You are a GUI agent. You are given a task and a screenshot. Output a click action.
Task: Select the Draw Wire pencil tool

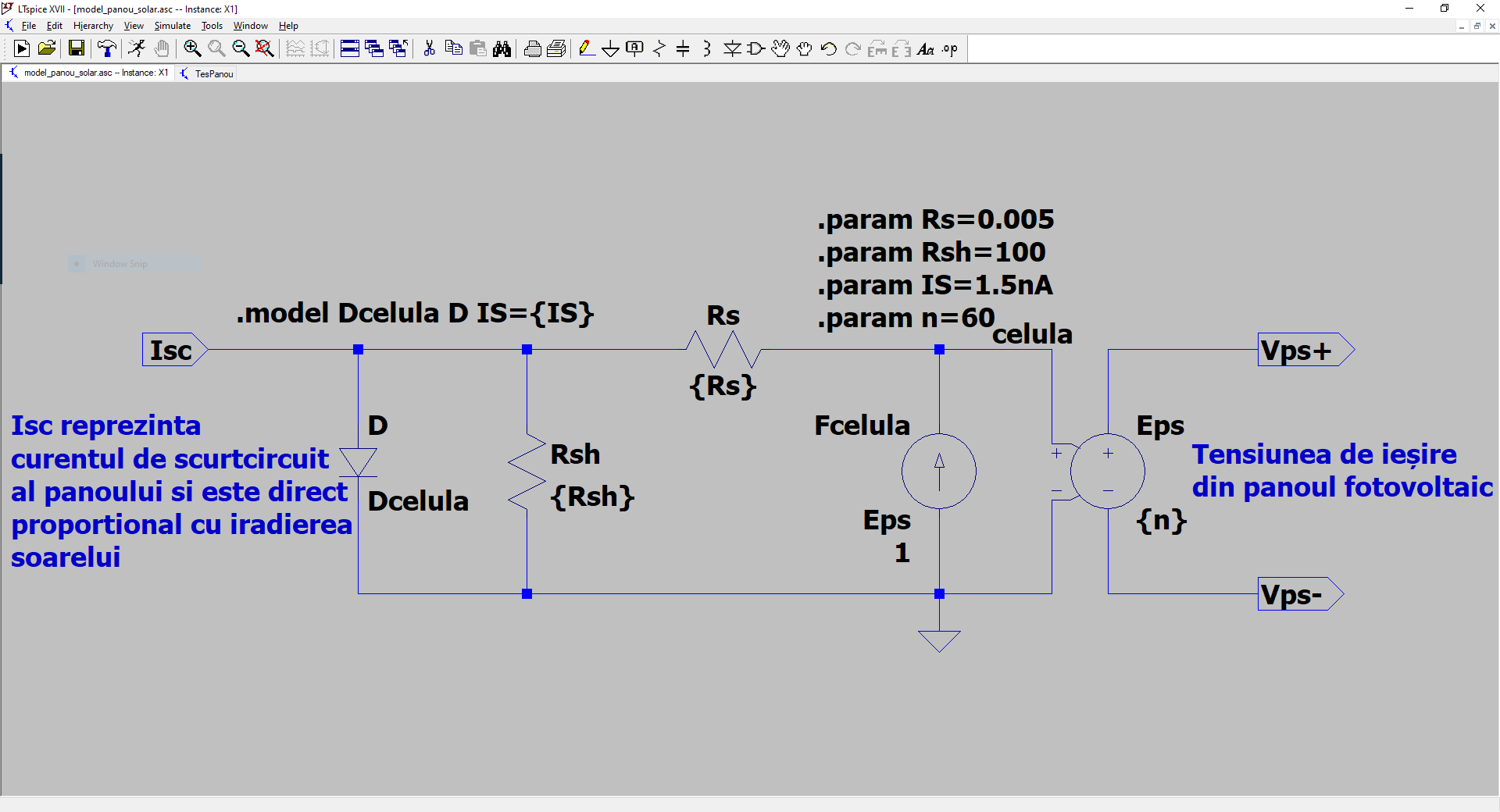pyautogui.click(x=587, y=49)
